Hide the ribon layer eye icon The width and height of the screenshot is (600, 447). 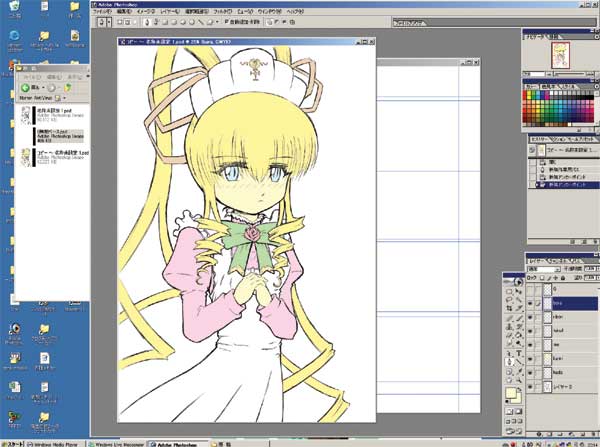click(530, 317)
